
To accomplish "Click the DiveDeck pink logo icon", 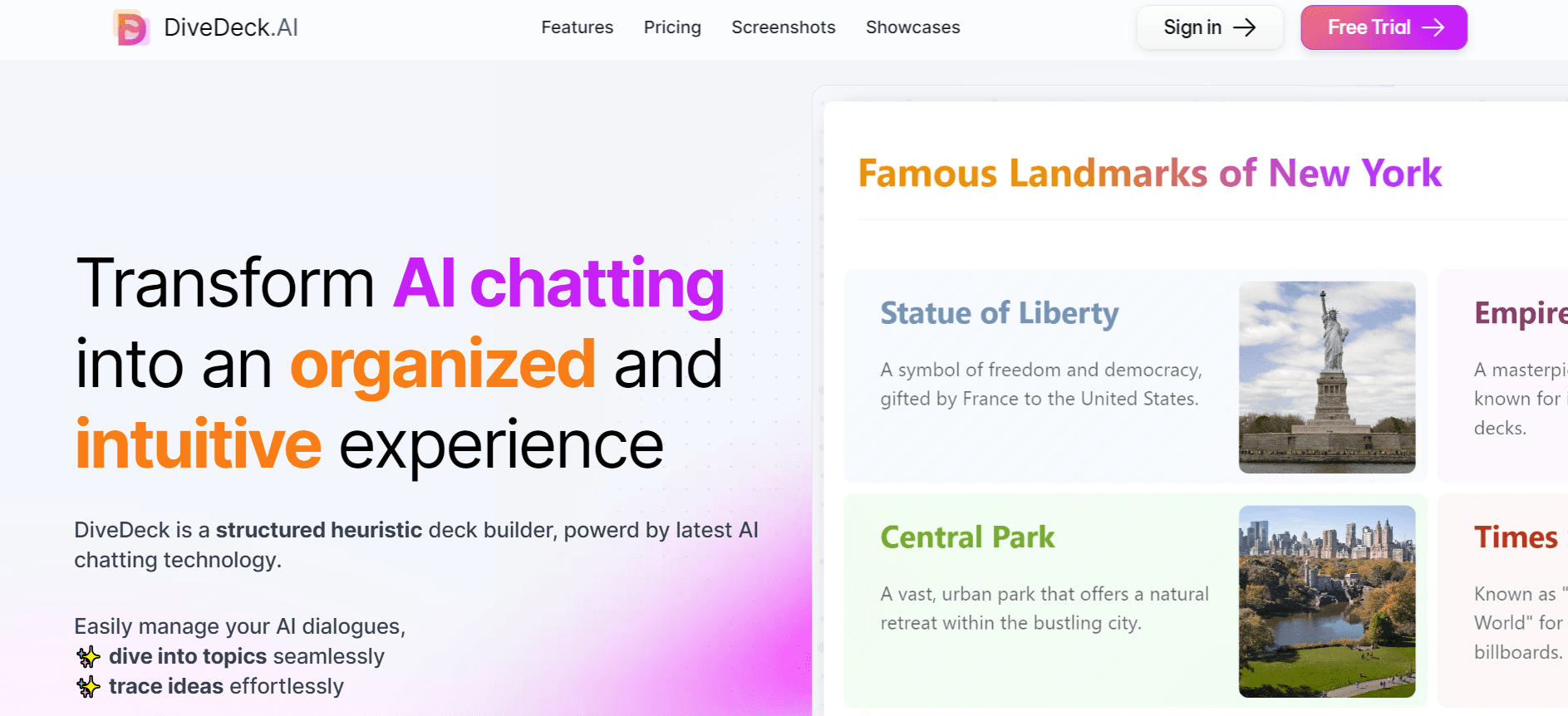I will click(130, 27).
